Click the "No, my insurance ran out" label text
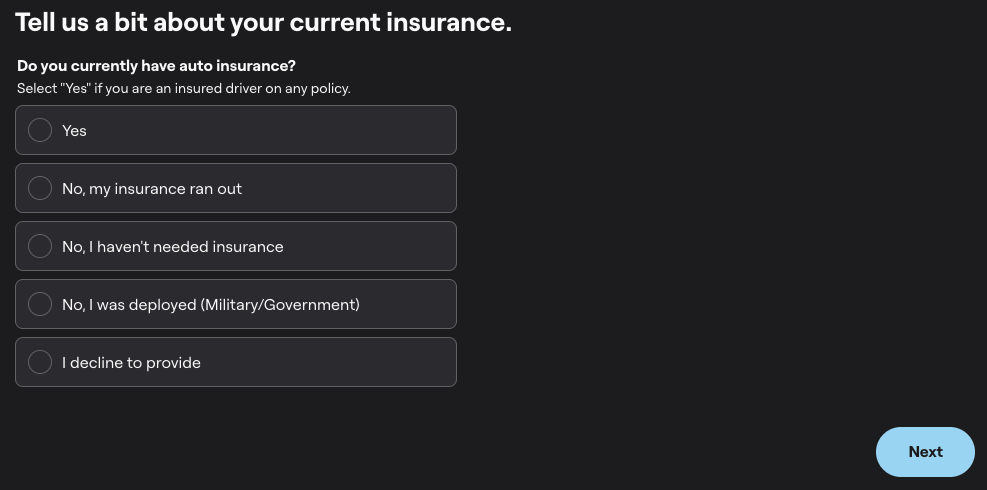The width and height of the screenshot is (987, 490). tap(152, 189)
